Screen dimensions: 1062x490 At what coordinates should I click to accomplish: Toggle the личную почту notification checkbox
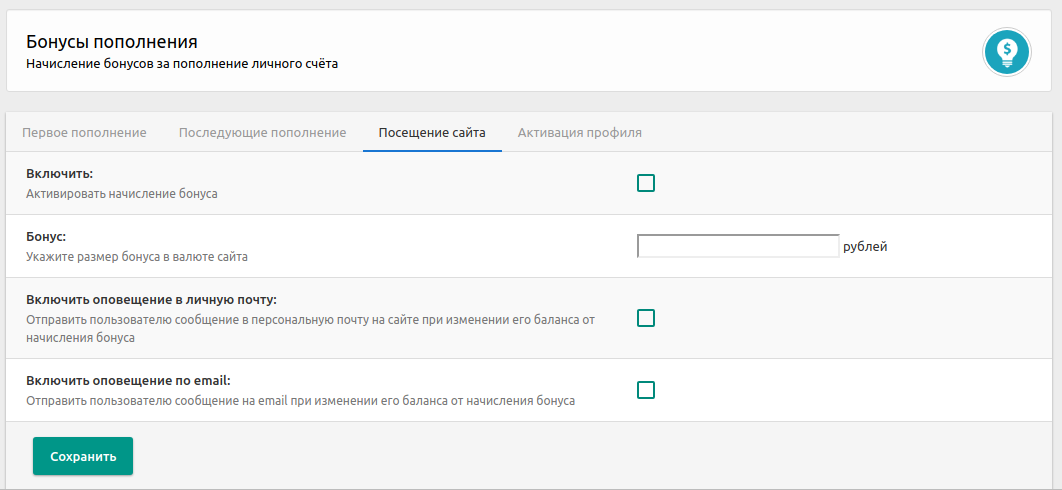point(646,318)
